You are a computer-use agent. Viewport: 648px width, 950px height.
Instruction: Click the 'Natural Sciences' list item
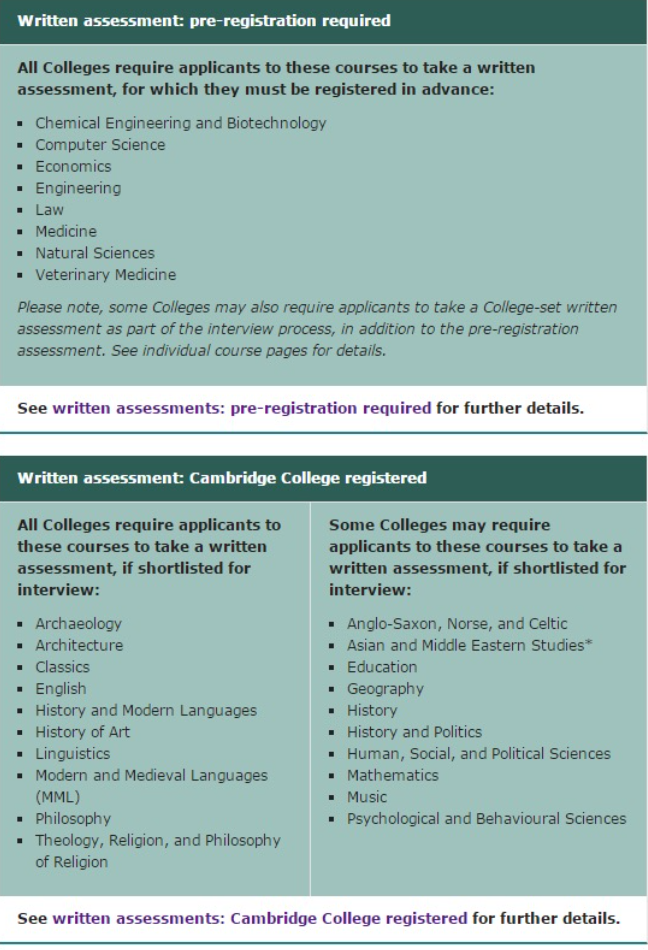tap(95, 253)
